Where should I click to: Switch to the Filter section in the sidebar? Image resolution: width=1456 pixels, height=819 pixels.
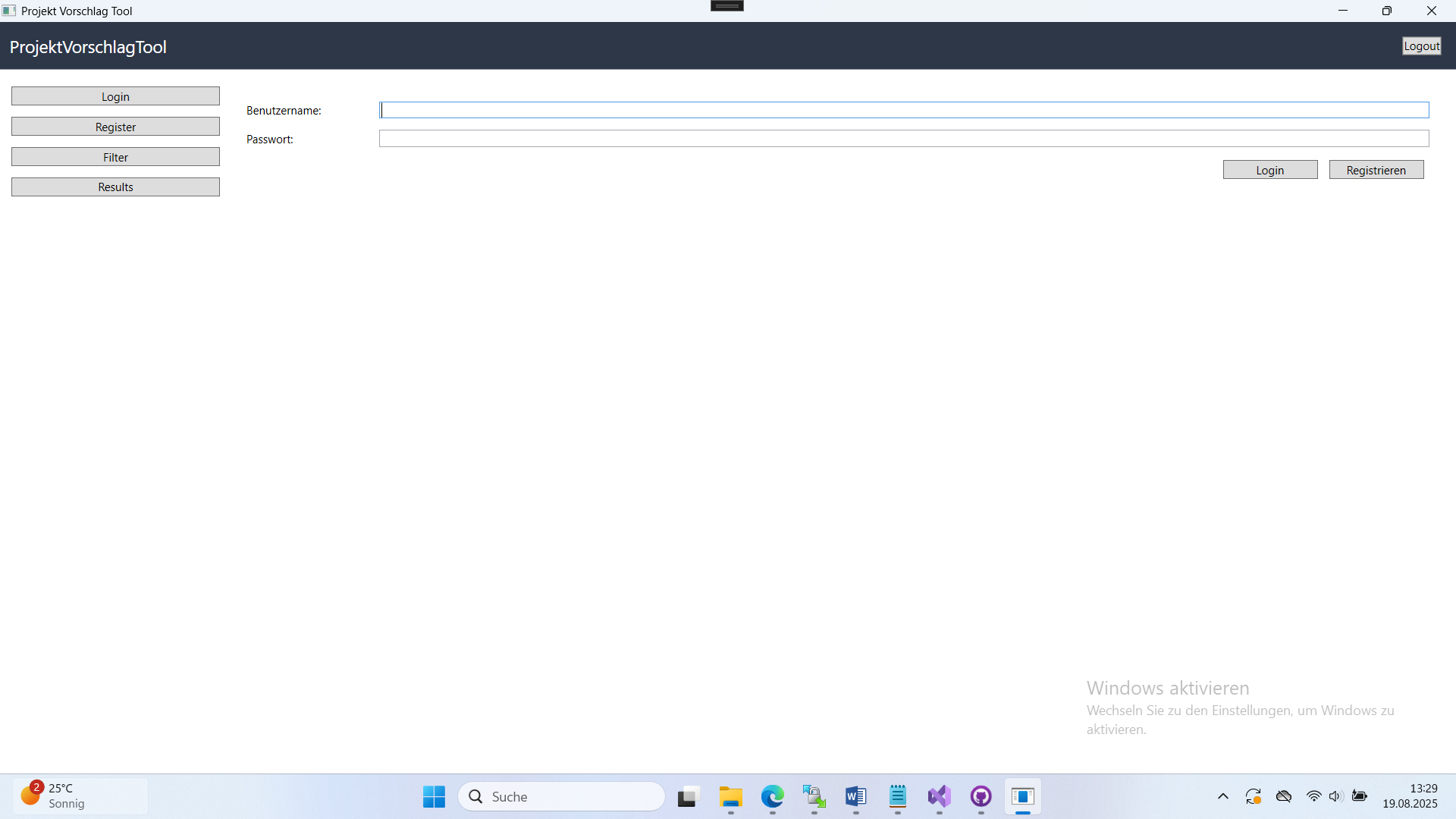click(x=115, y=156)
